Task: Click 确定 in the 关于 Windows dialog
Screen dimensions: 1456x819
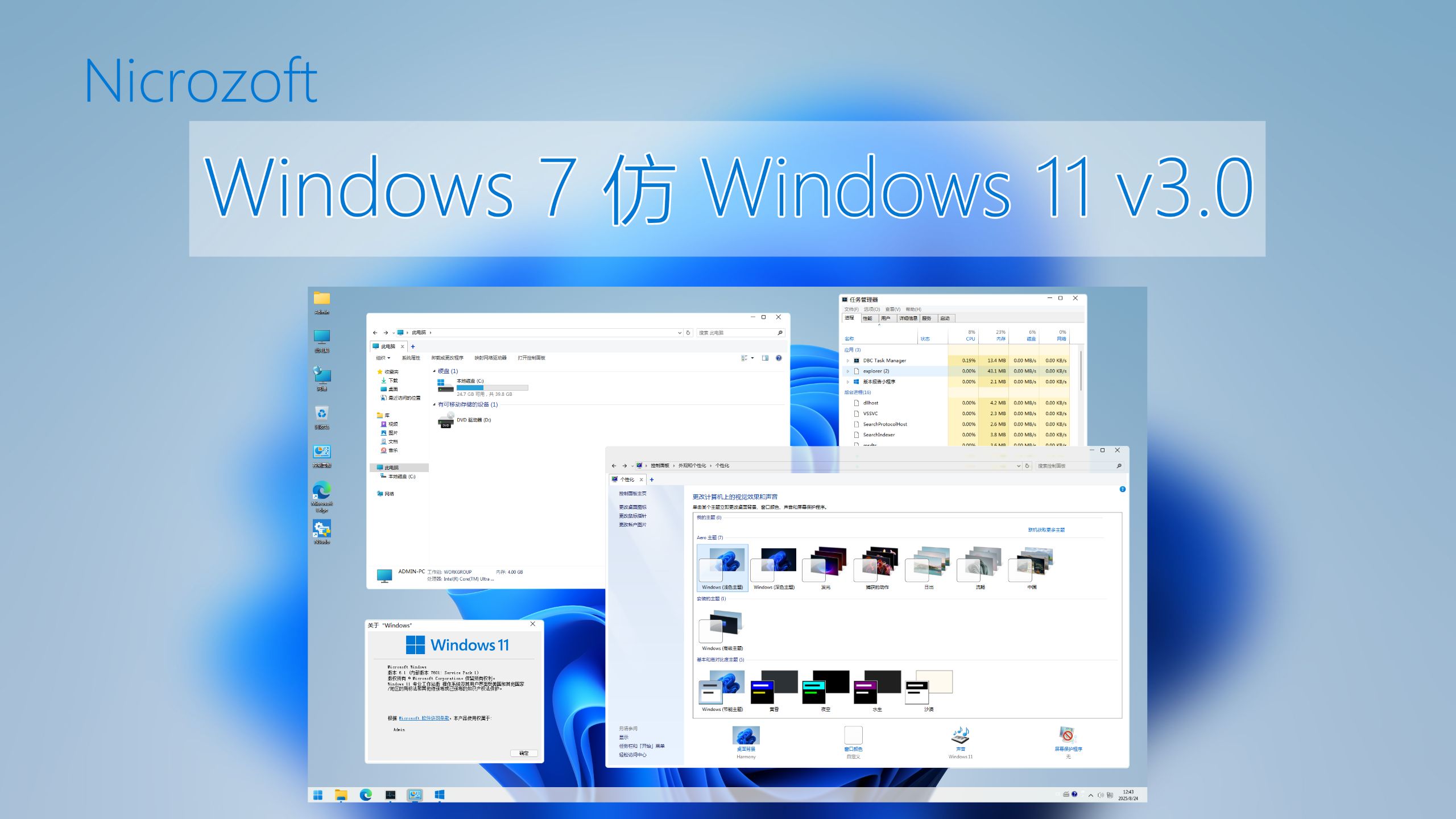Action: click(524, 753)
